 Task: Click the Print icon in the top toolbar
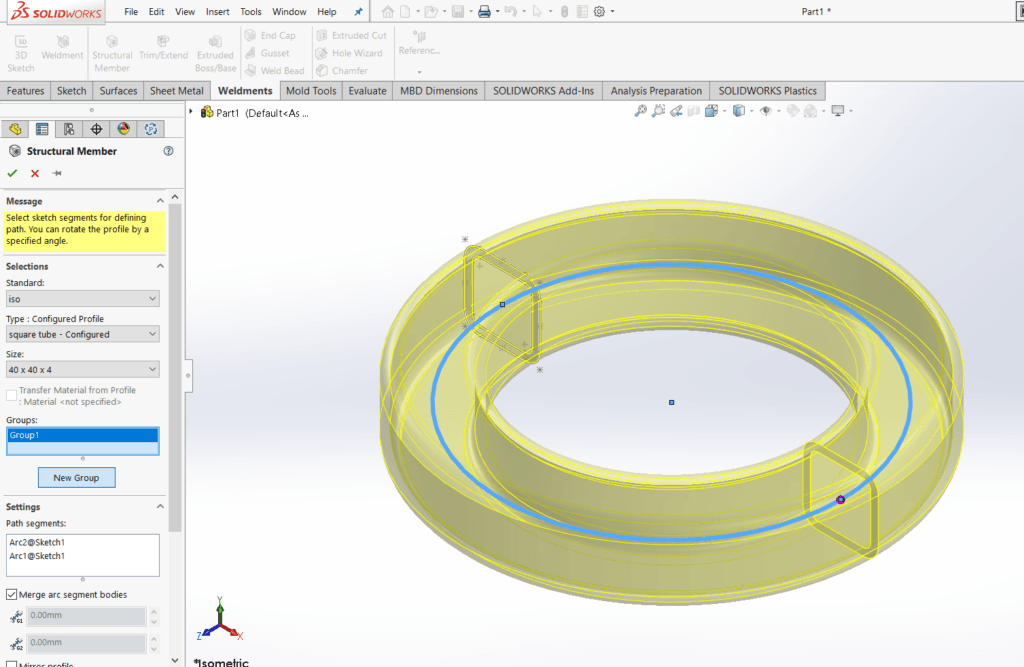coord(483,12)
